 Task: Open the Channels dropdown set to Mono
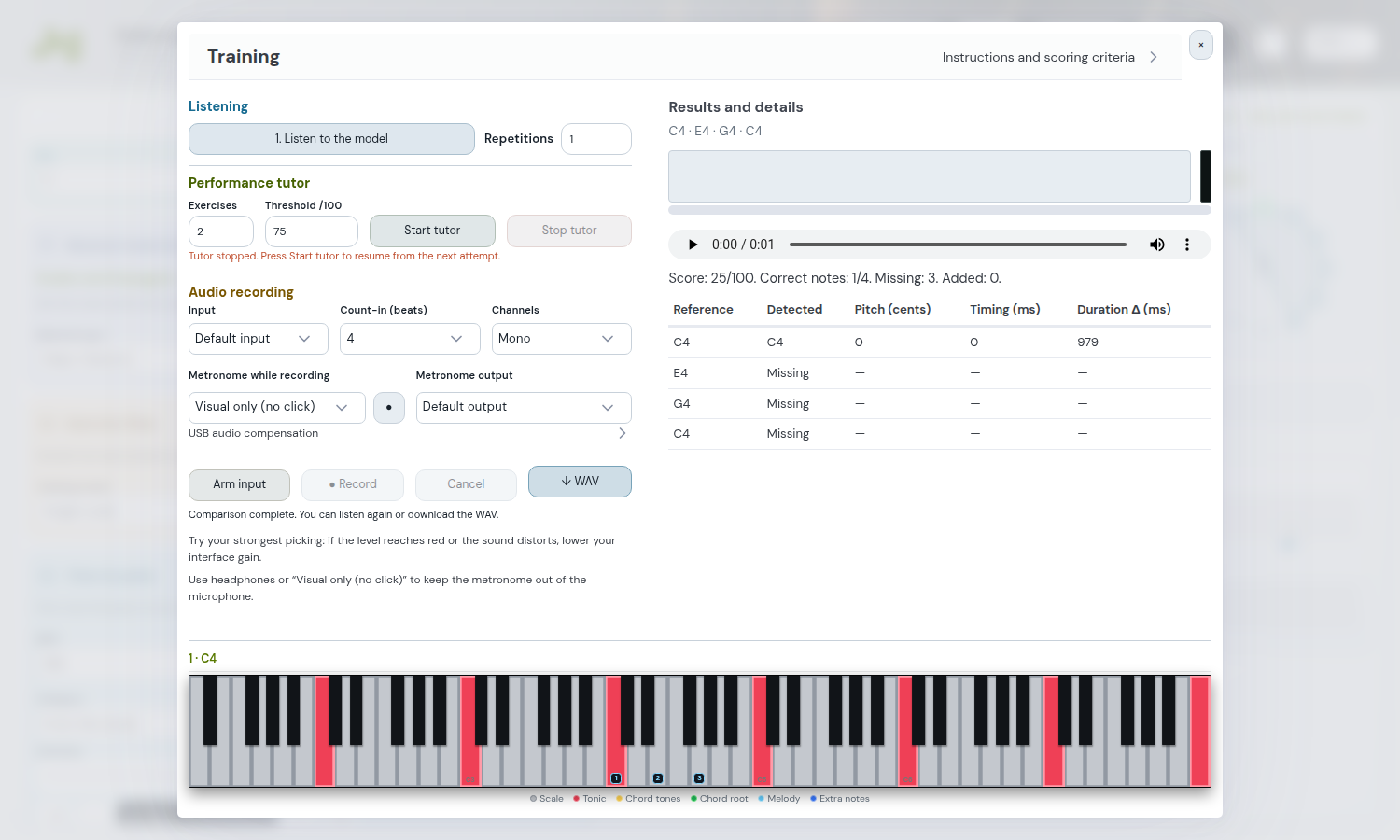click(x=562, y=339)
